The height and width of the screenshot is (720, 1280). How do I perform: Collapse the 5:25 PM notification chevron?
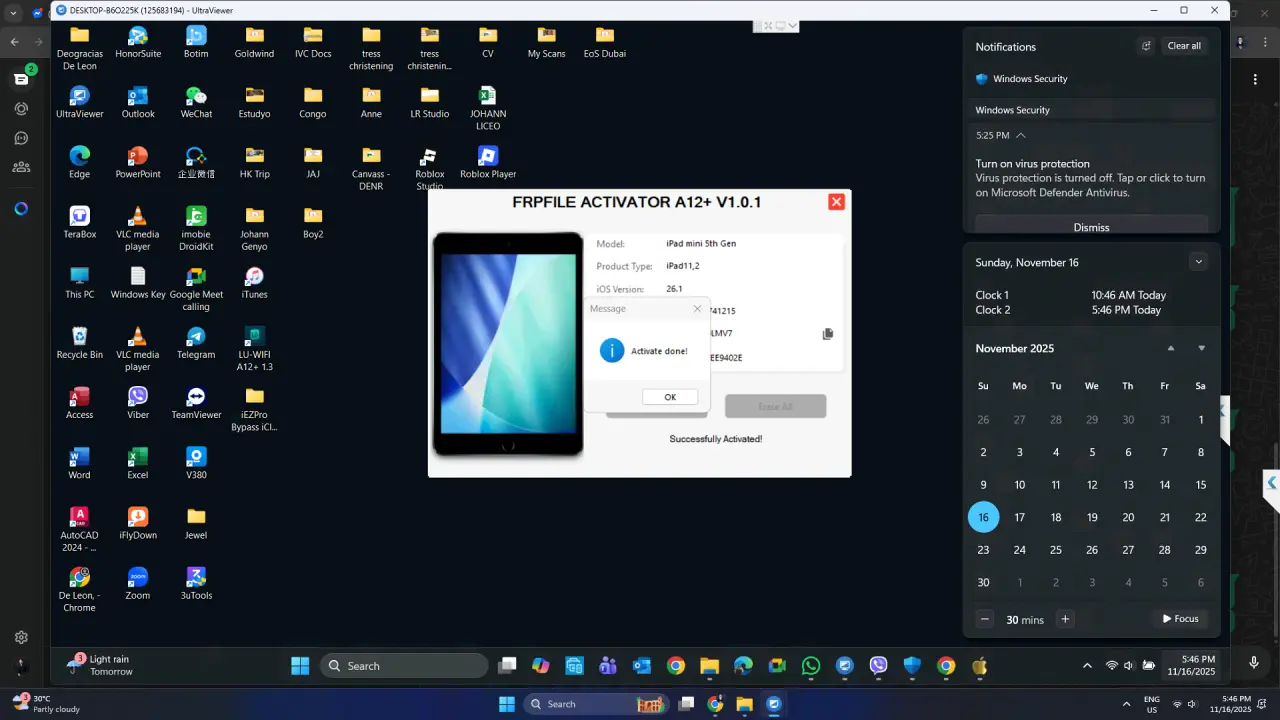[x=1021, y=135]
